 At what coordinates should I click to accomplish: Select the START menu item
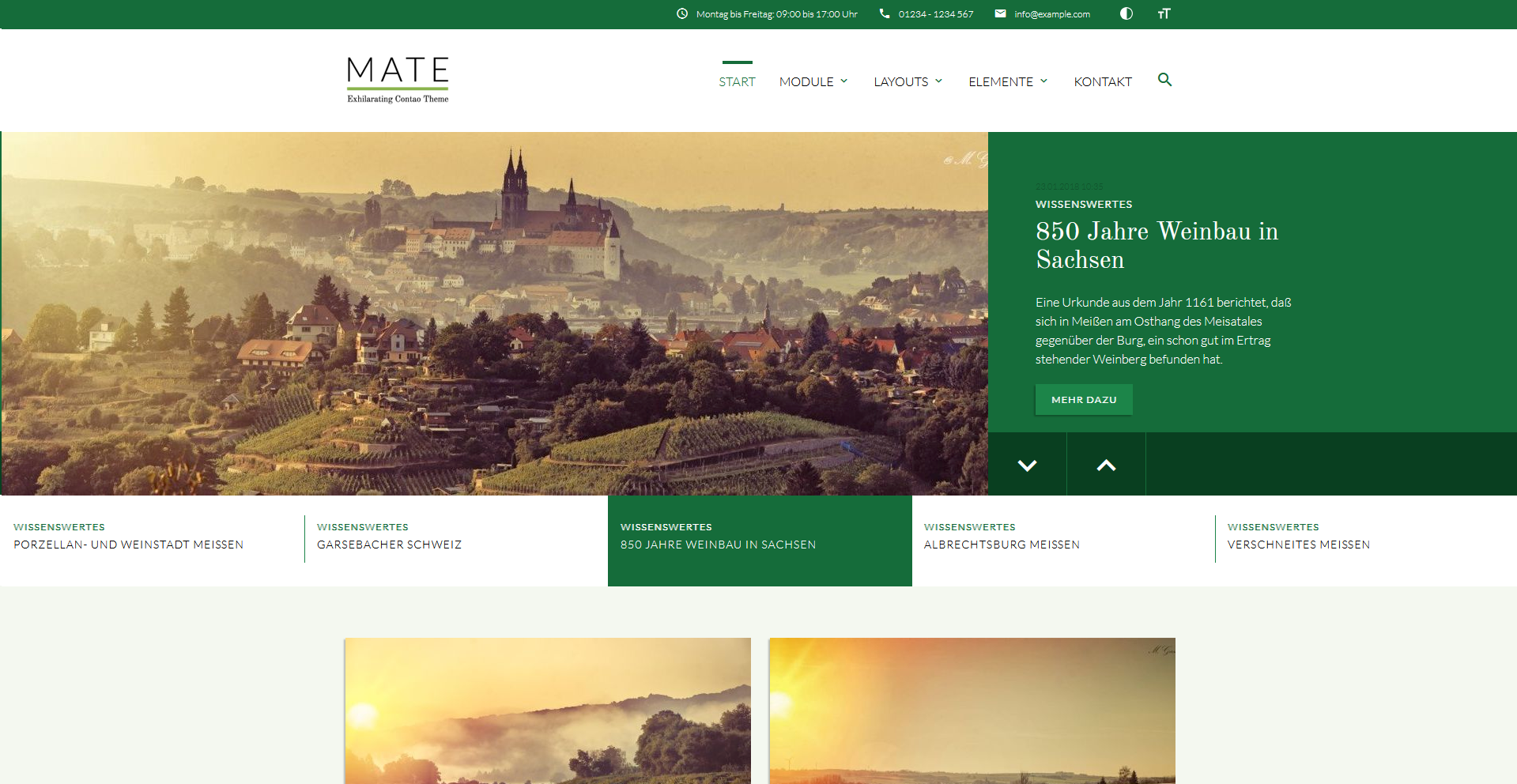[736, 81]
